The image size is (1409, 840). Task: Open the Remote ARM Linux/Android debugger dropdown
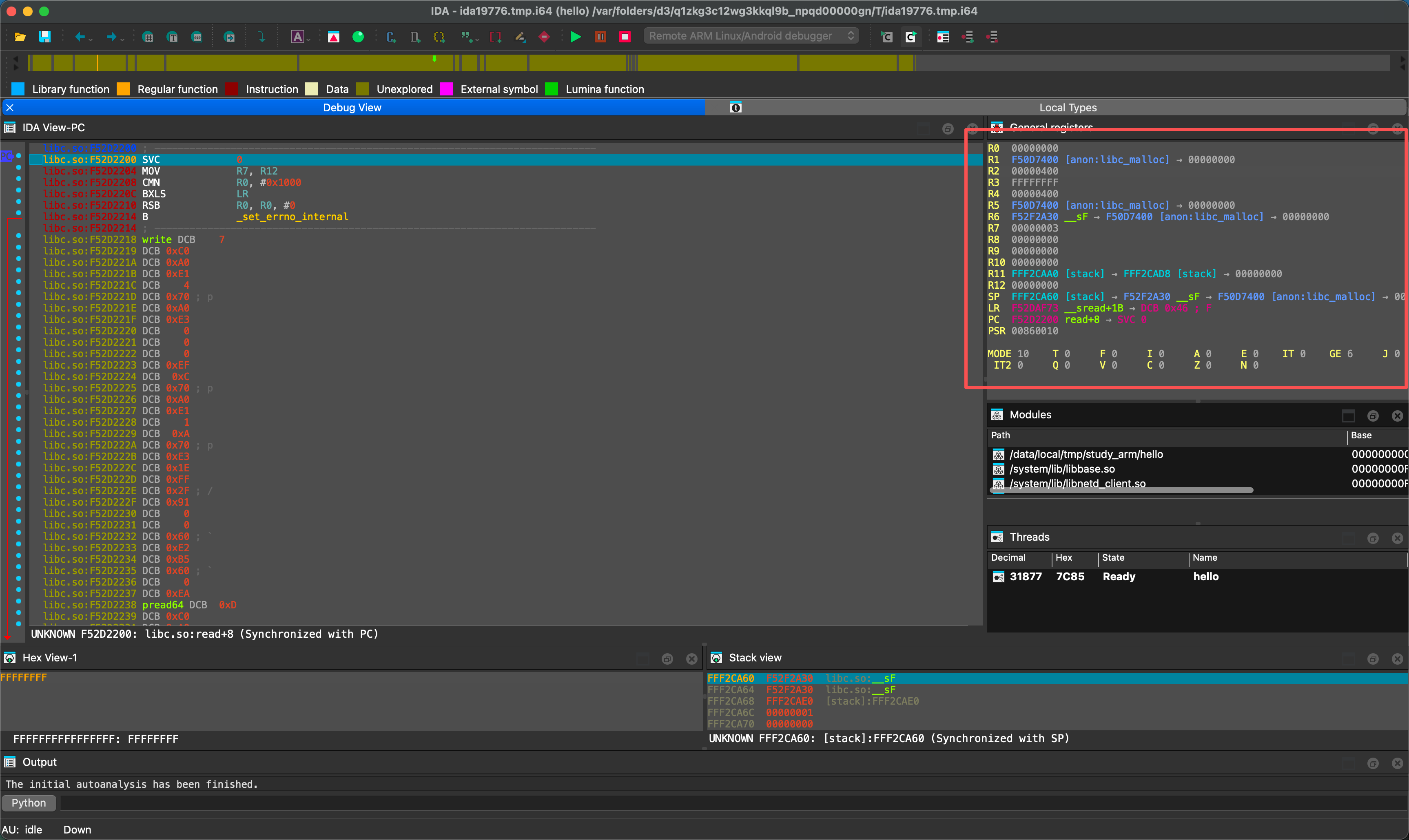[751, 35]
